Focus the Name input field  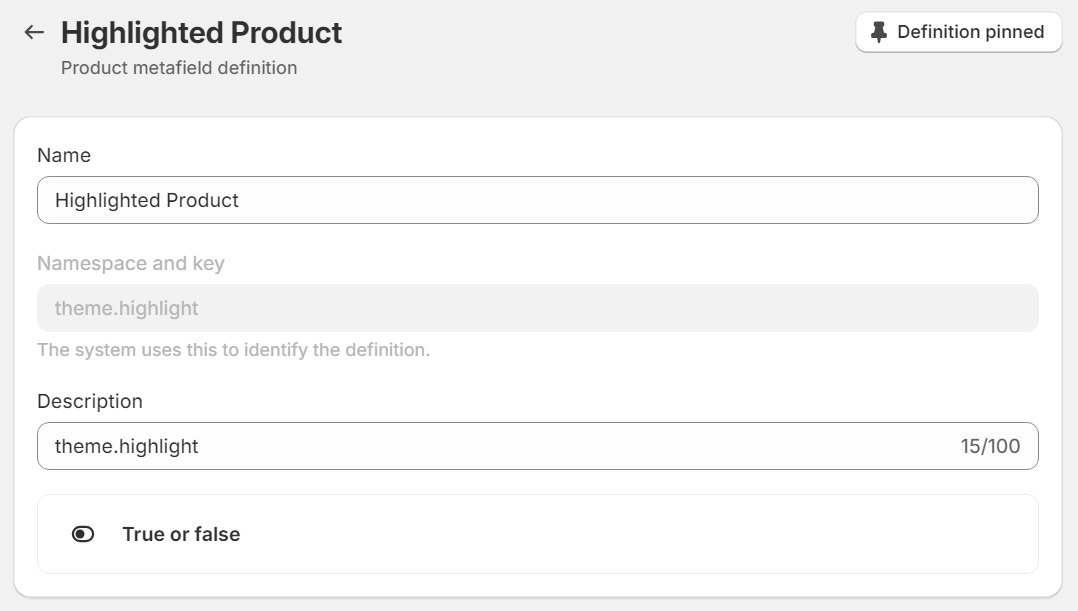(x=538, y=200)
